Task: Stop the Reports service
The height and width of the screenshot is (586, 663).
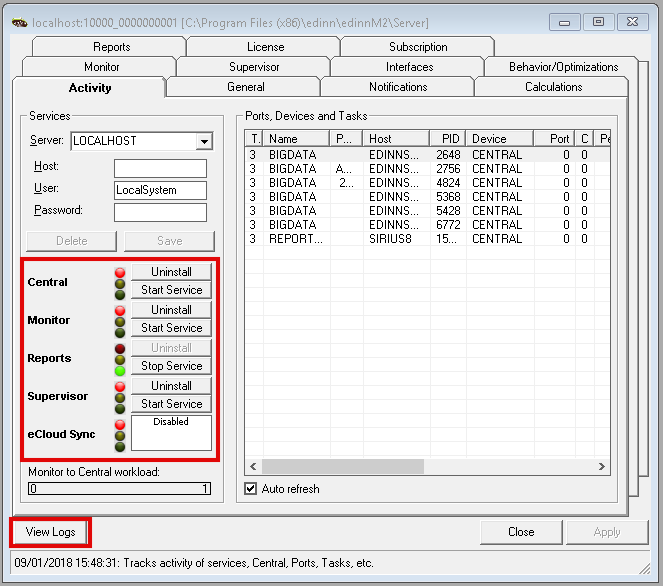Action: [x=171, y=366]
